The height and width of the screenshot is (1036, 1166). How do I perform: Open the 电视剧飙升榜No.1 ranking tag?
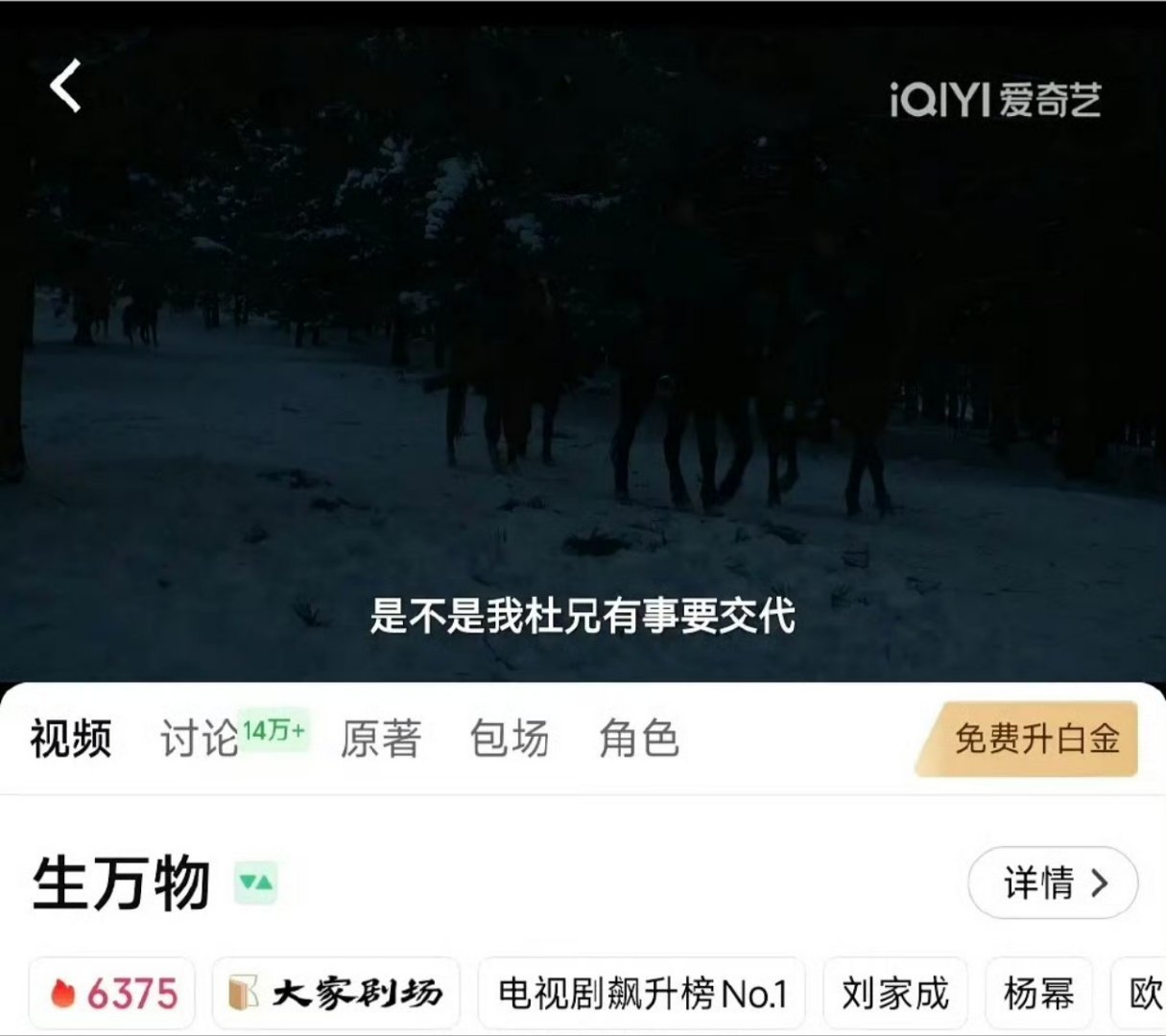tap(642, 993)
